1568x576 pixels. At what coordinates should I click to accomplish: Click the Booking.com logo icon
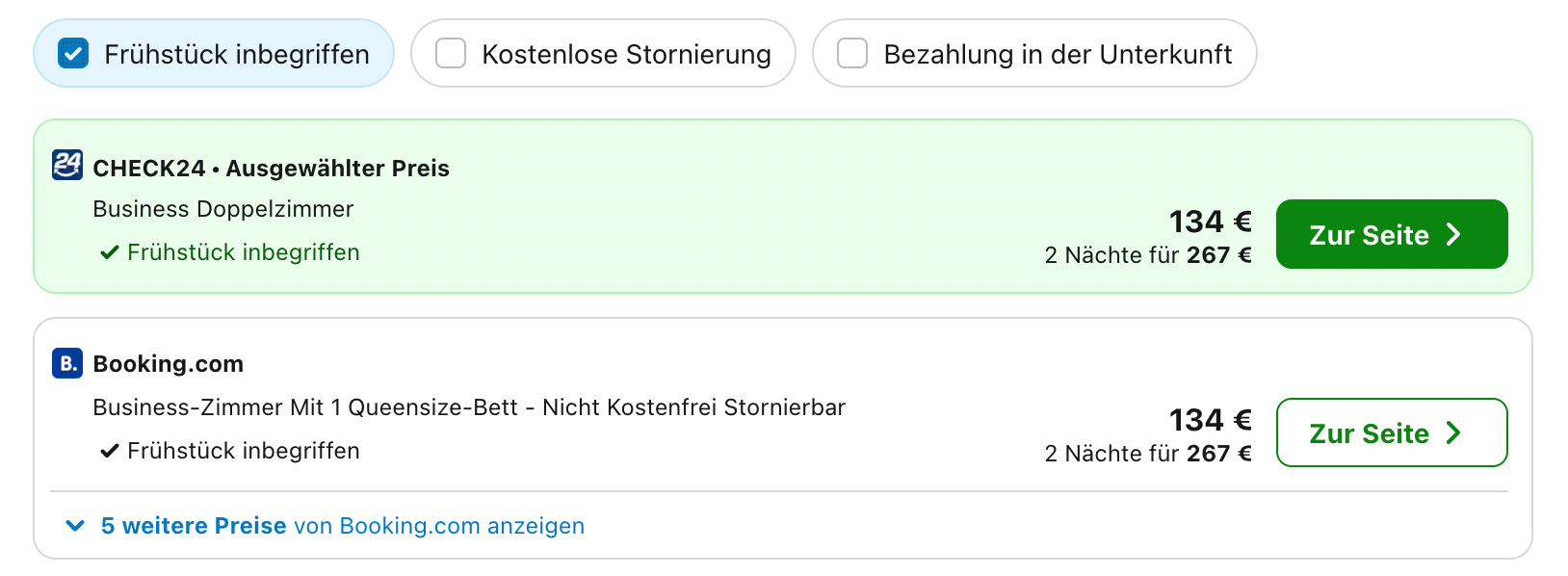point(65,364)
